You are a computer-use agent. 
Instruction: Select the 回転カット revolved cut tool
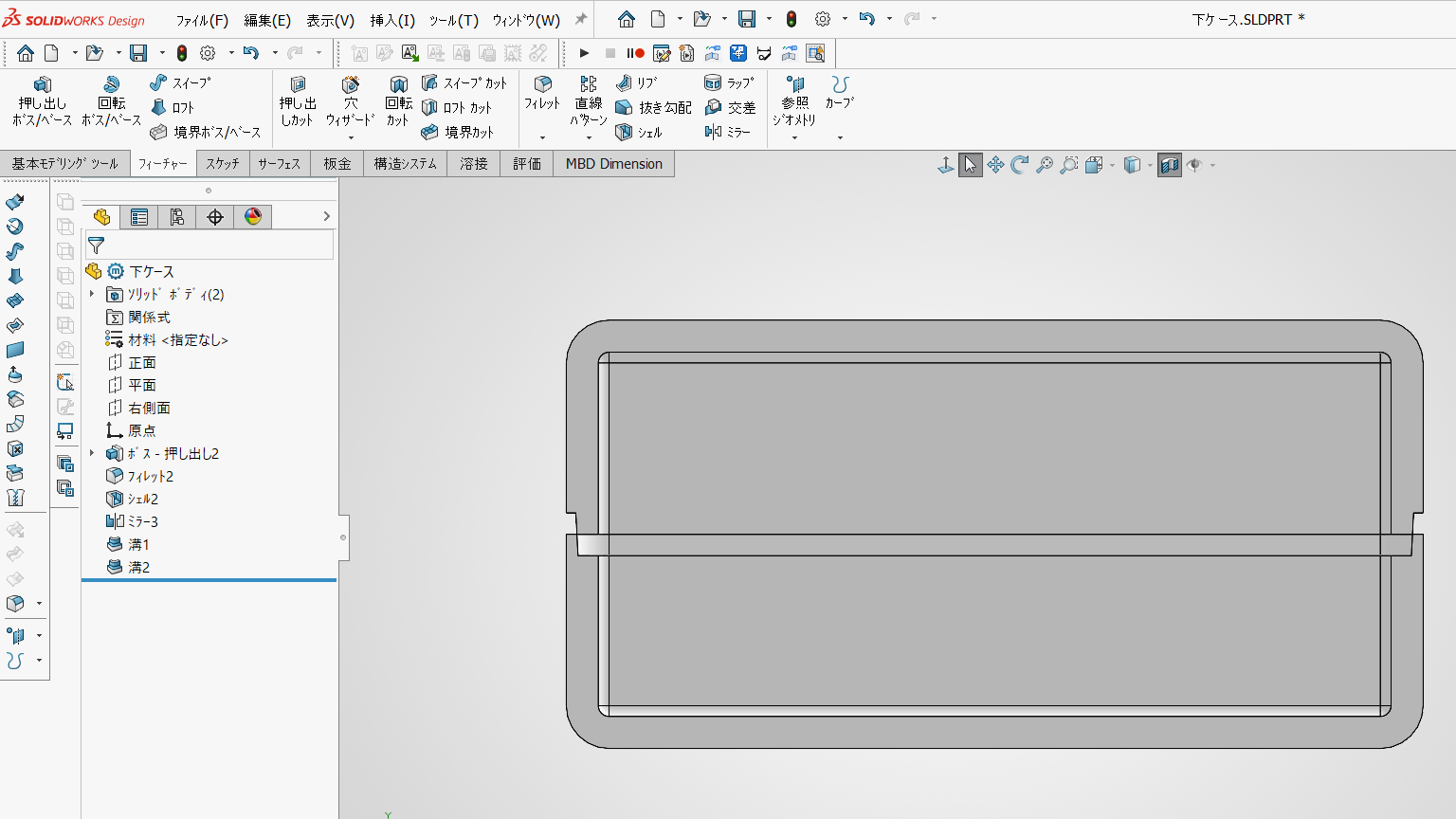(x=399, y=101)
